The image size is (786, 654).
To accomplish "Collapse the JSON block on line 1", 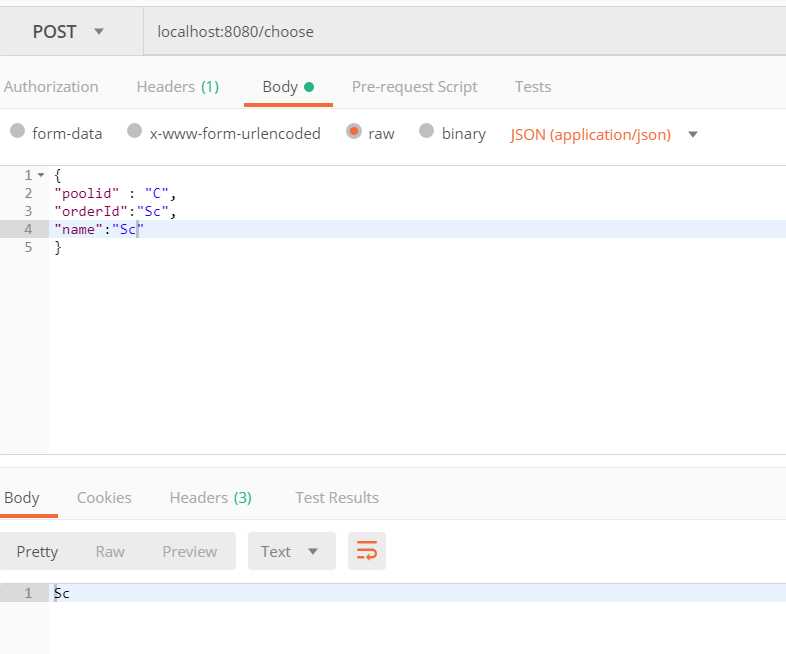I will (41, 175).
